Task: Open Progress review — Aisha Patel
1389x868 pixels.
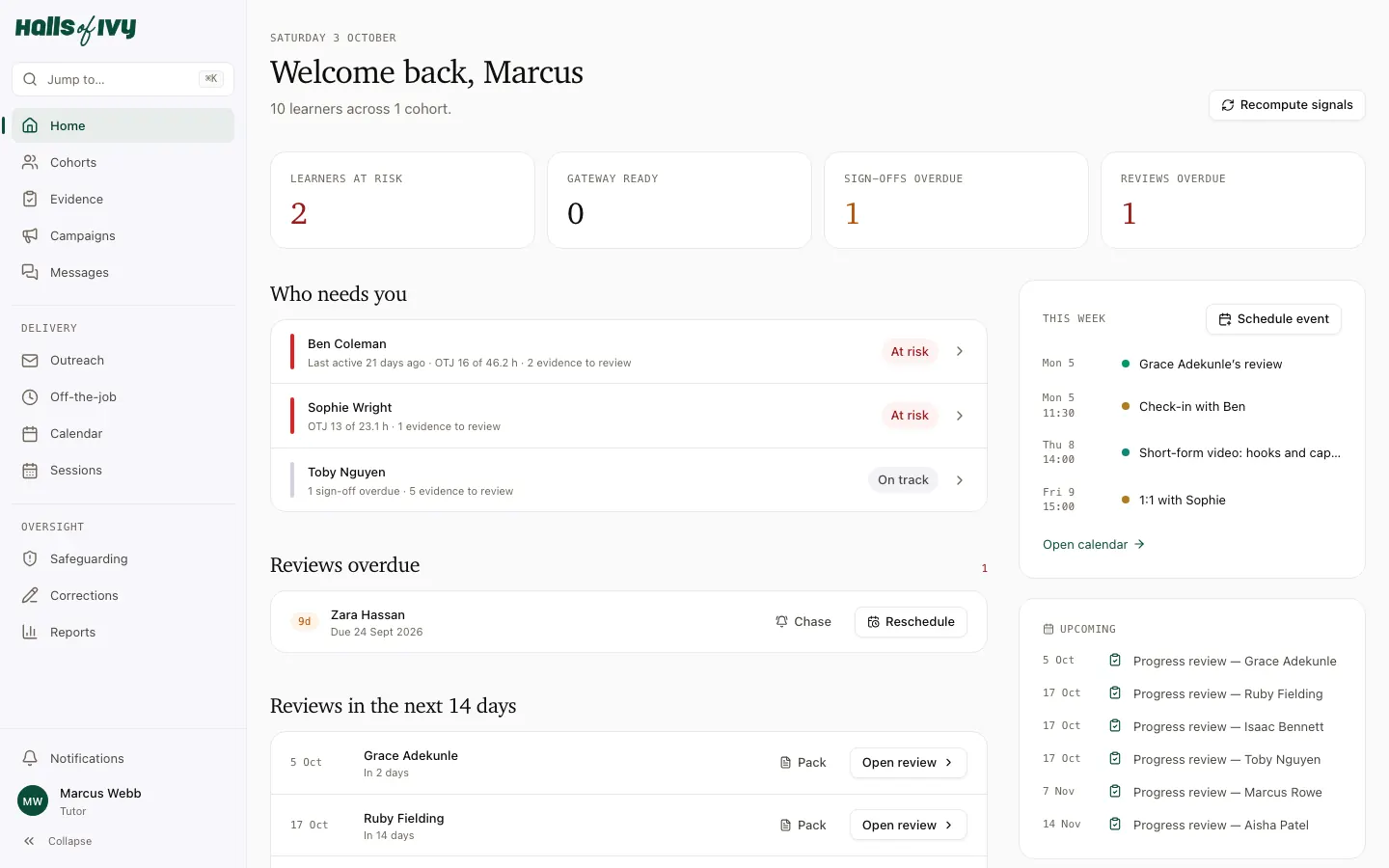Action: tap(1191, 825)
